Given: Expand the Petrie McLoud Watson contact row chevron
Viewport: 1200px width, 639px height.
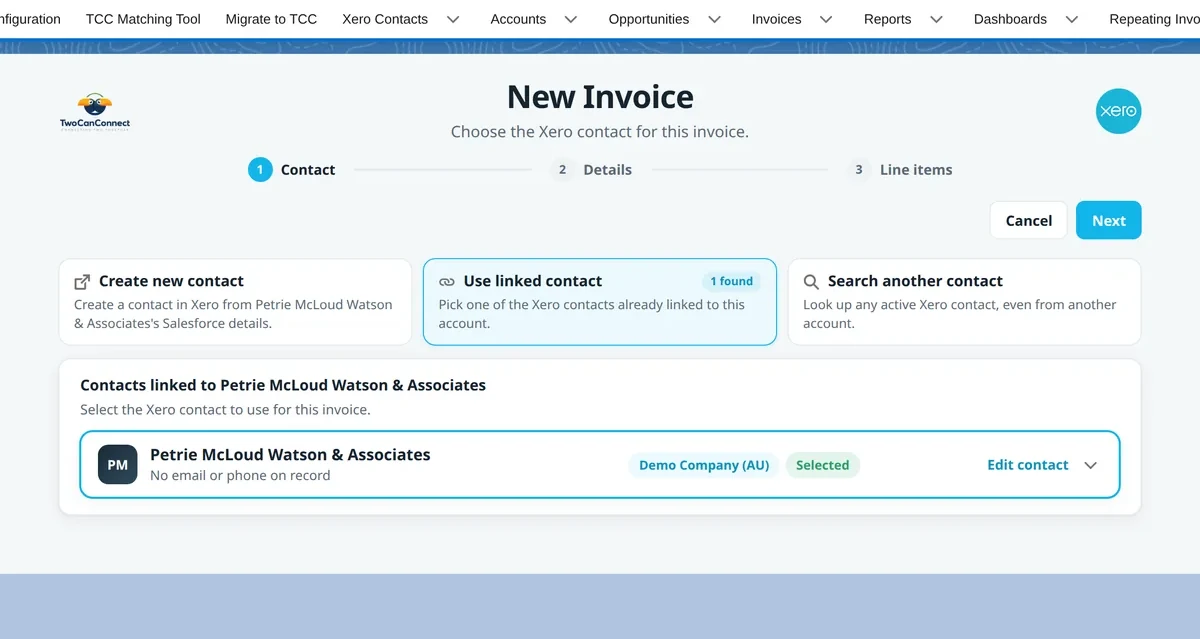Looking at the screenshot, I should point(1091,465).
